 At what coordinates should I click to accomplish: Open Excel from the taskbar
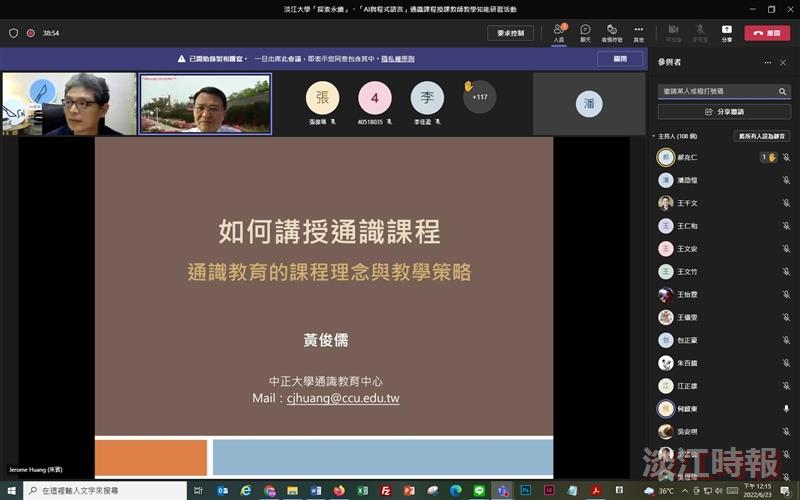362,490
